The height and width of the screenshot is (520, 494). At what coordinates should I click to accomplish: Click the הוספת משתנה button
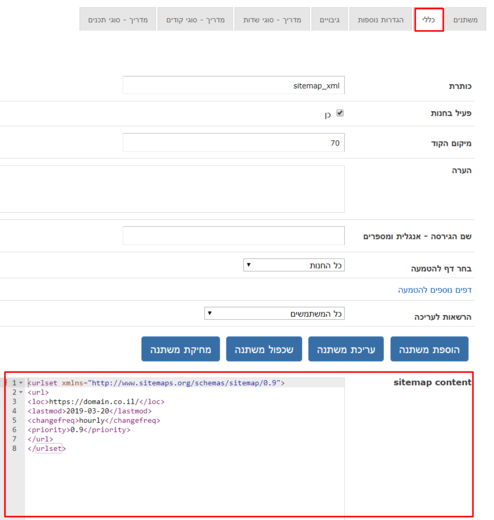click(429, 349)
